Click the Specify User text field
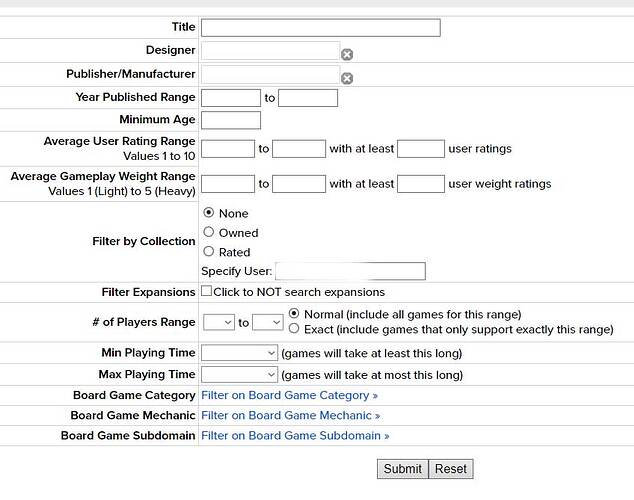This screenshot has width=634, height=500. [350, 271]
